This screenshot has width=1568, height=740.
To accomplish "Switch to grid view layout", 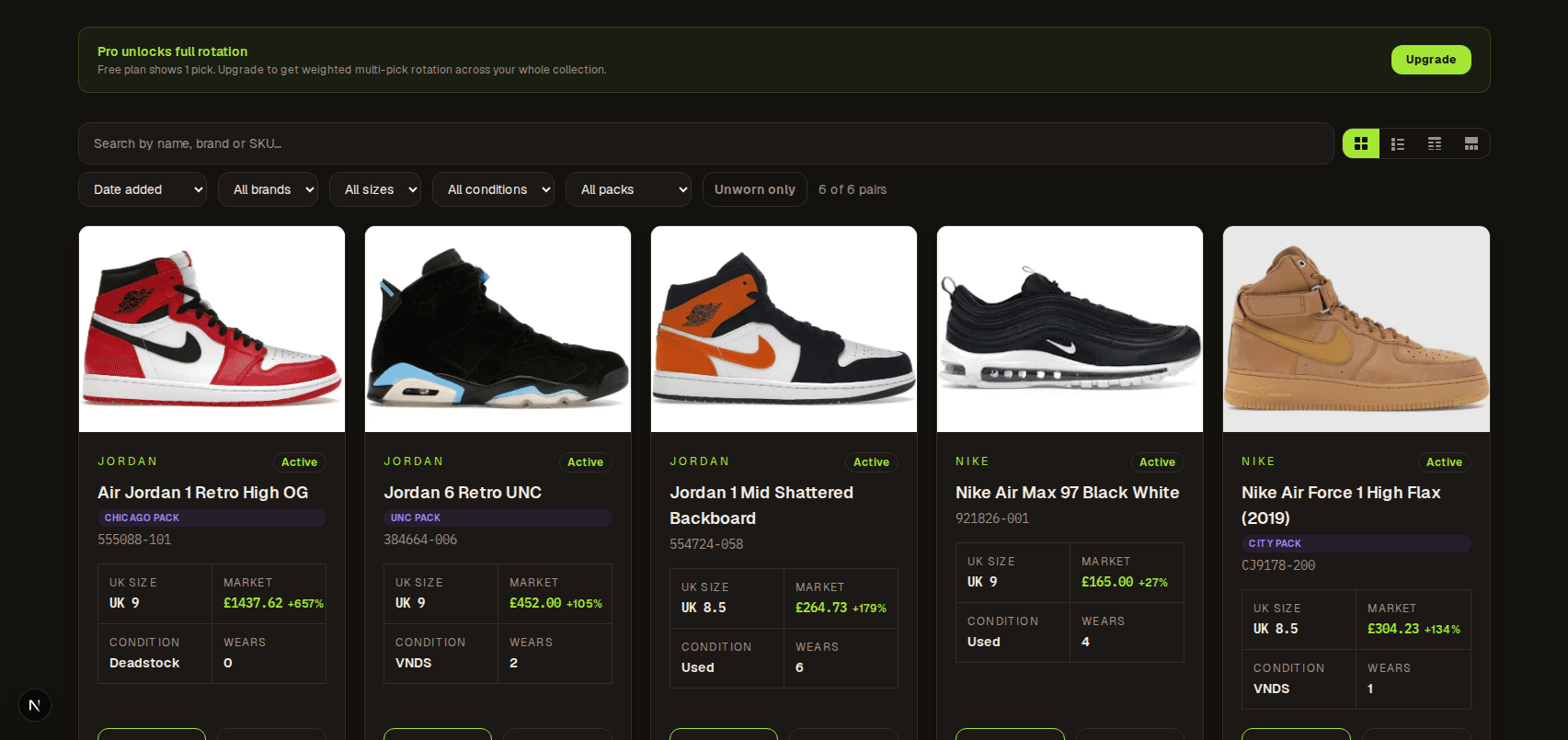I will pos(1361,143).
